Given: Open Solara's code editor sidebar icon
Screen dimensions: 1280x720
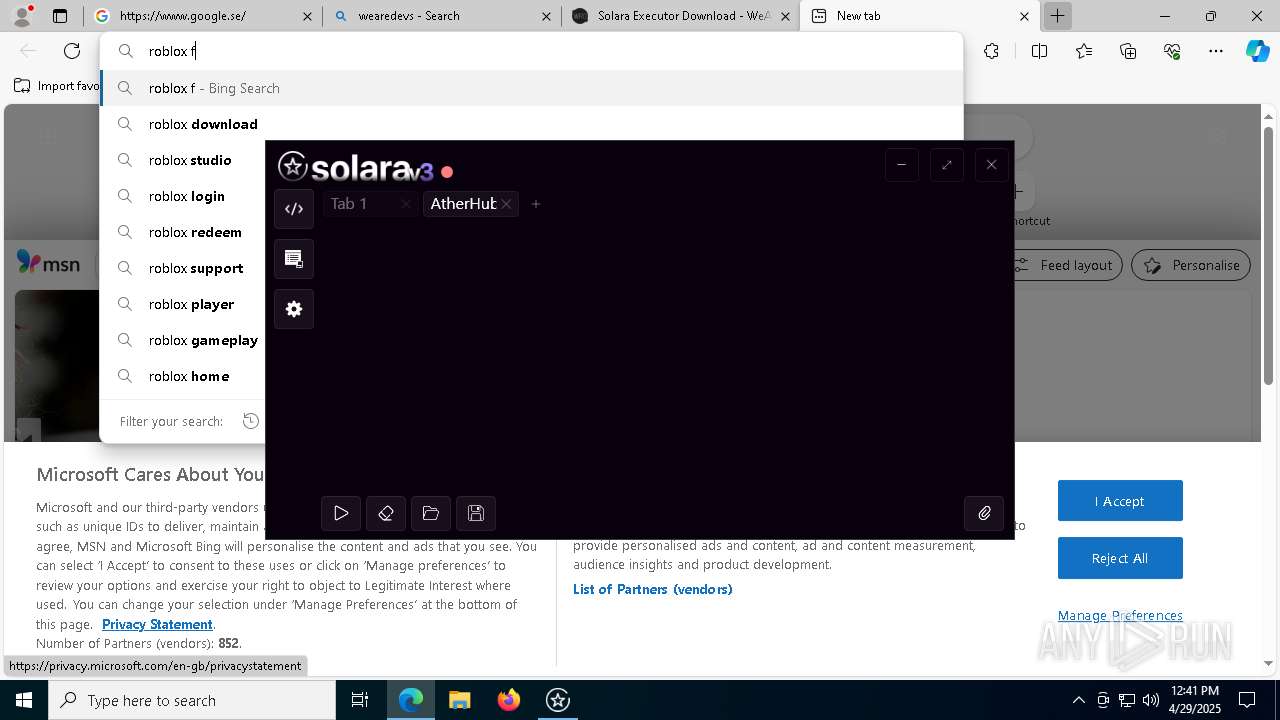Looking at the screenshot, I should coord(294,209).
